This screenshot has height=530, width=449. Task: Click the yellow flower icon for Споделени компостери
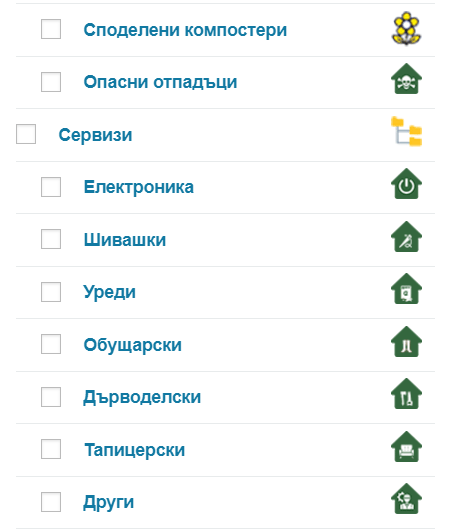pos(406,29)
